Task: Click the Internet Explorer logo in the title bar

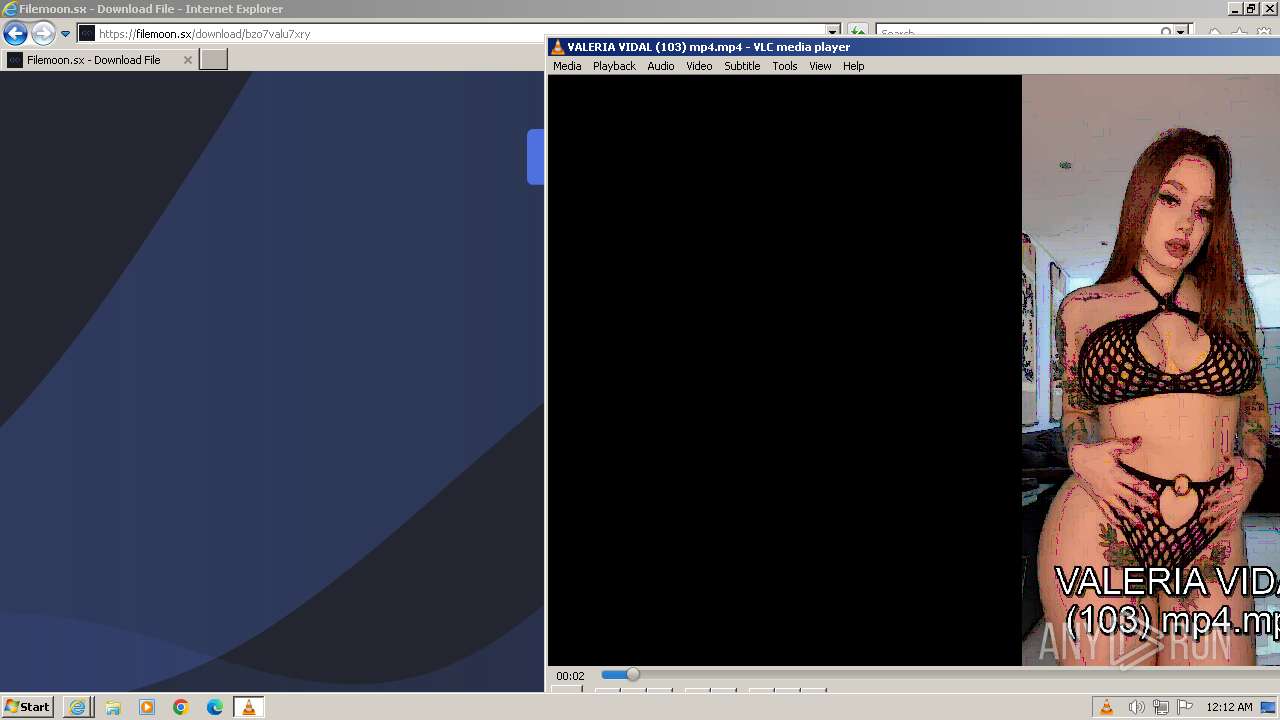Action: click(x=10, y=9)
